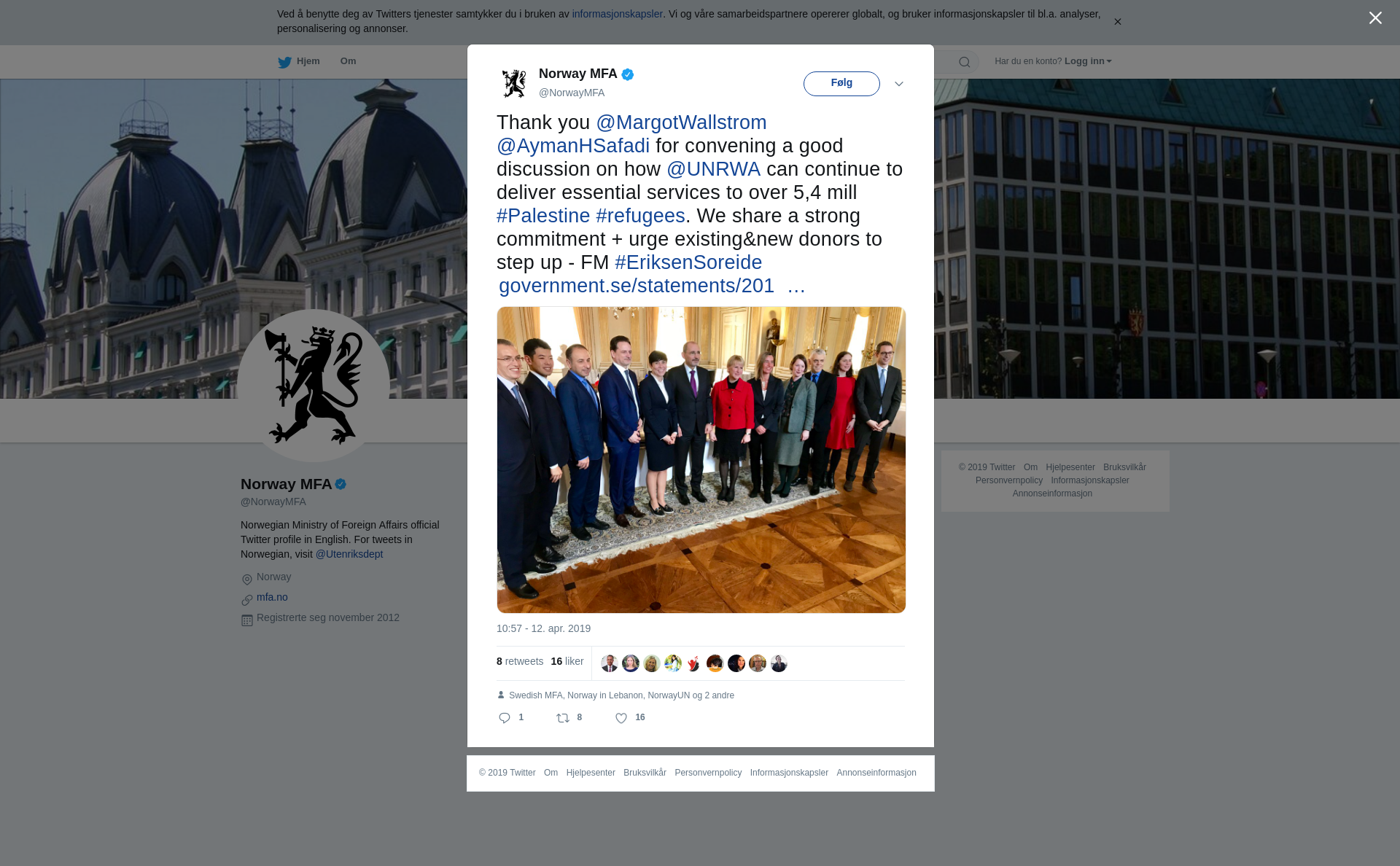Viewport: 1400px width, 866px height.
Task: Click the Twitter bird Hjem icon
Action: pos(284,62)
